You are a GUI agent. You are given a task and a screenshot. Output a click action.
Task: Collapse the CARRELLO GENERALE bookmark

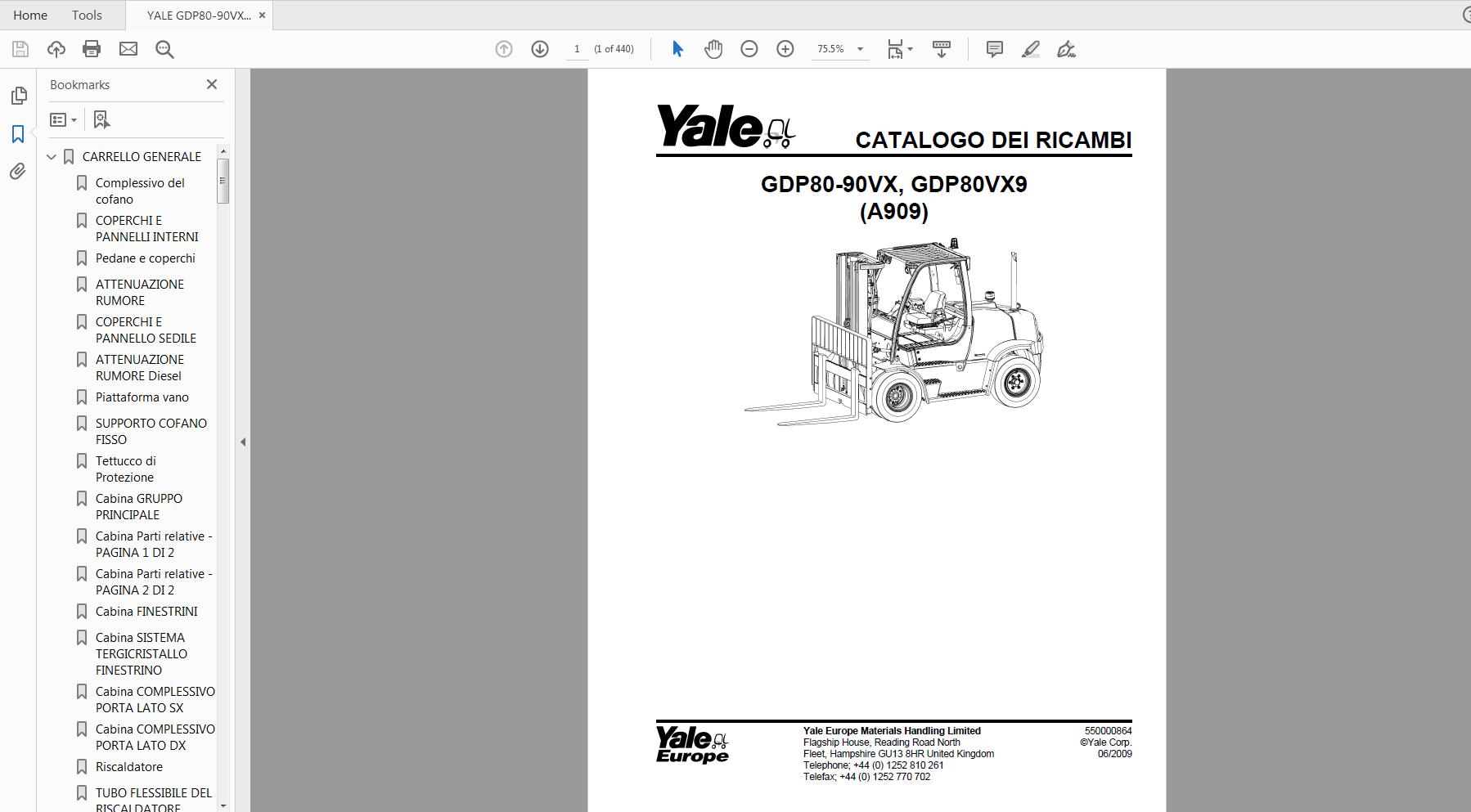(51, 156)
